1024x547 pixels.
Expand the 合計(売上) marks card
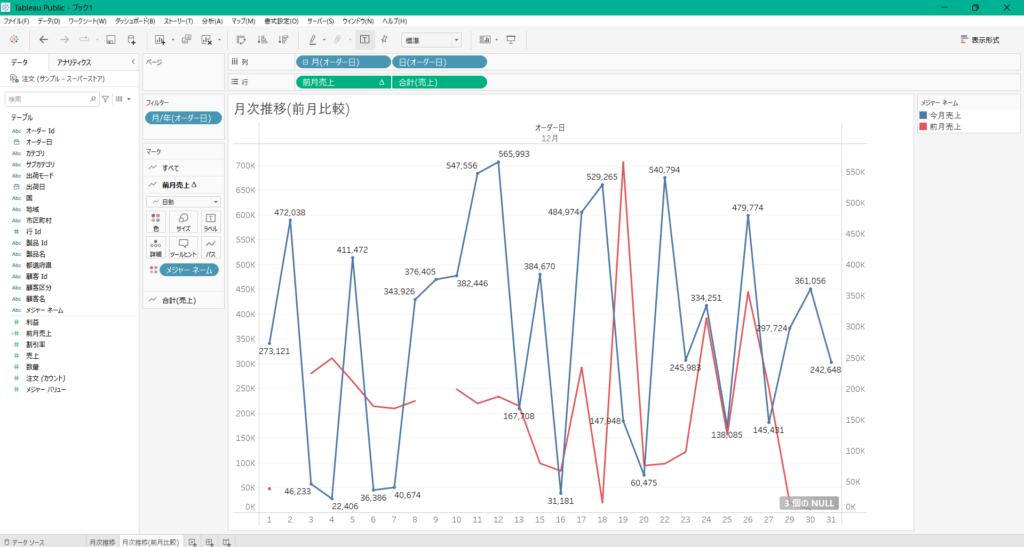[183, 300]
